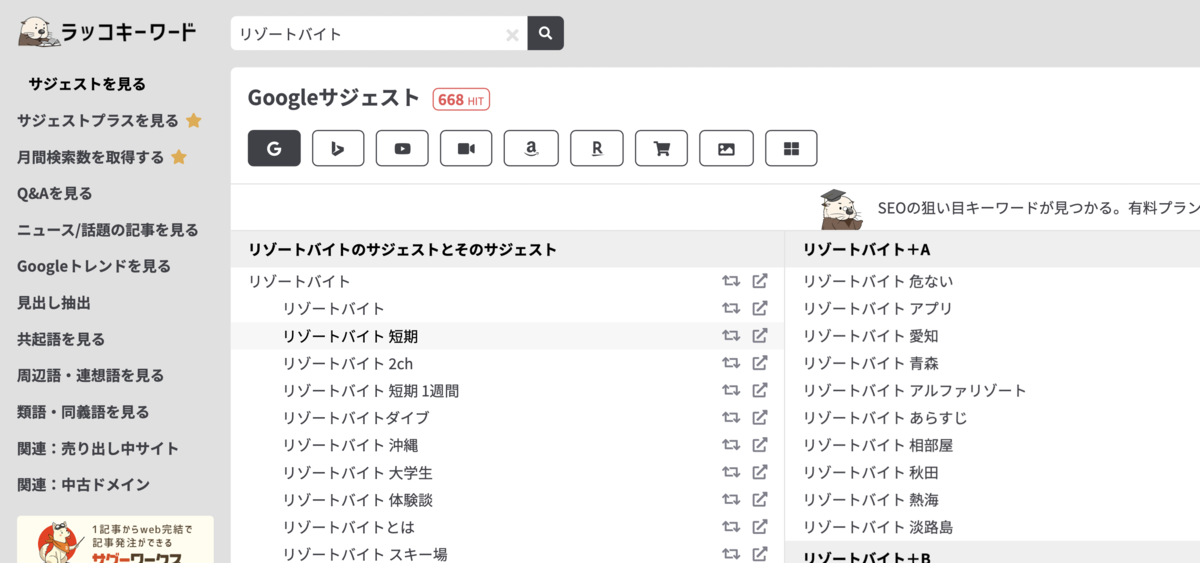Image resolution: width=1200 pixels, height=563 pixels.
Task: Open 関連:売り出し中サイト menu item
Action: point(98,448)
